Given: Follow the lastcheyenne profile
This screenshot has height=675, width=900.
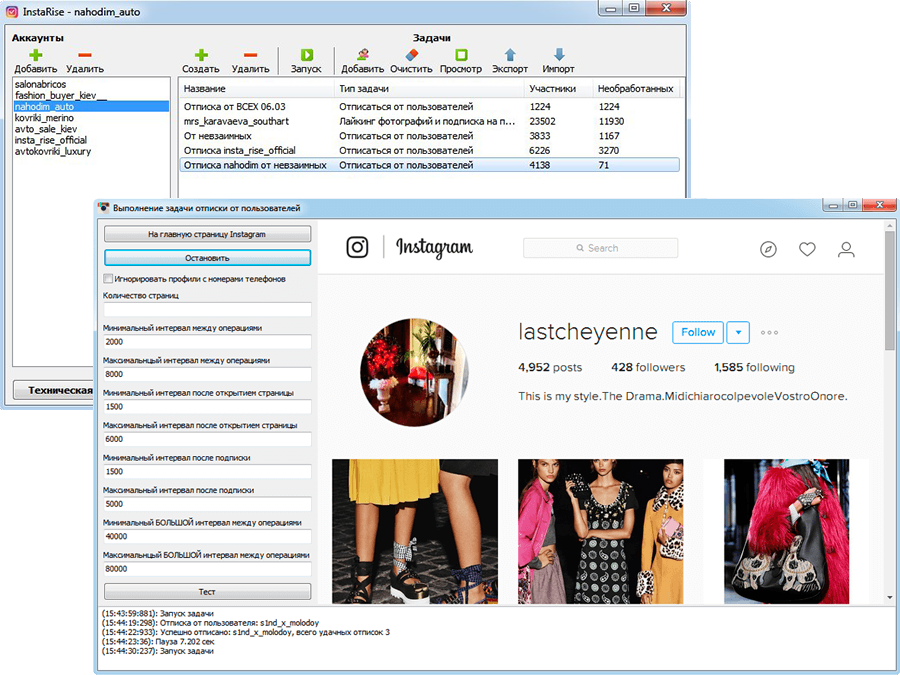Looking at the screenshot, I should tap(698, 332).
